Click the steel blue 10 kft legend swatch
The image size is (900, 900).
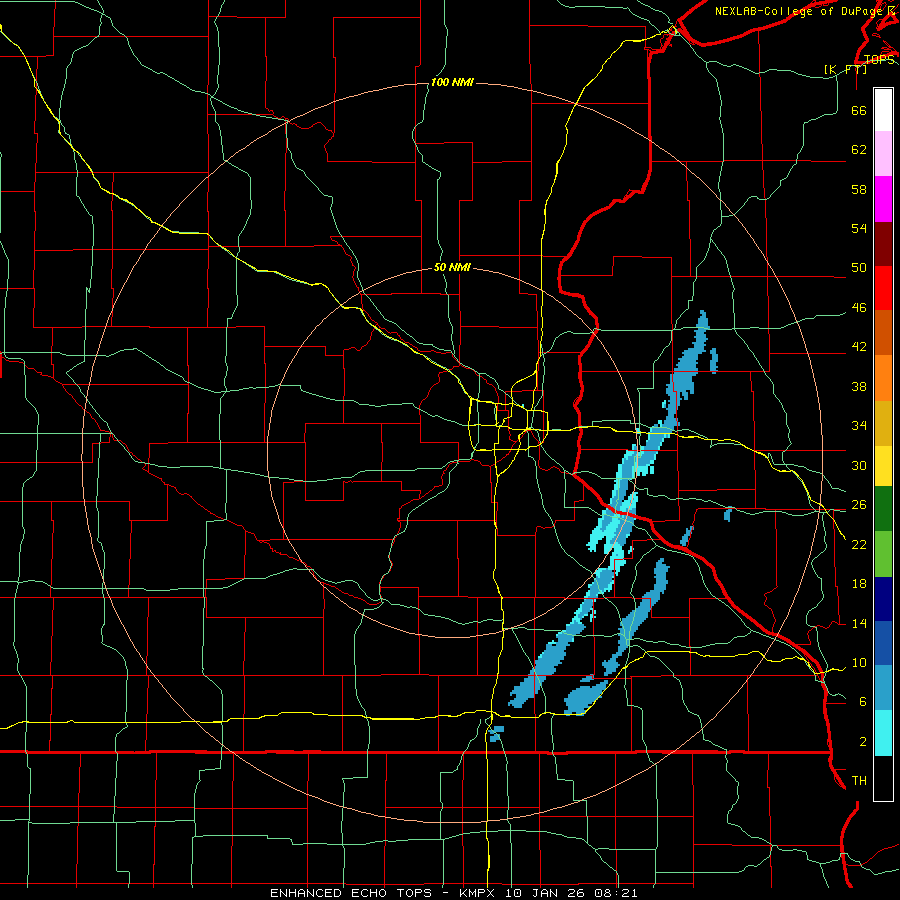coord(883,688)
